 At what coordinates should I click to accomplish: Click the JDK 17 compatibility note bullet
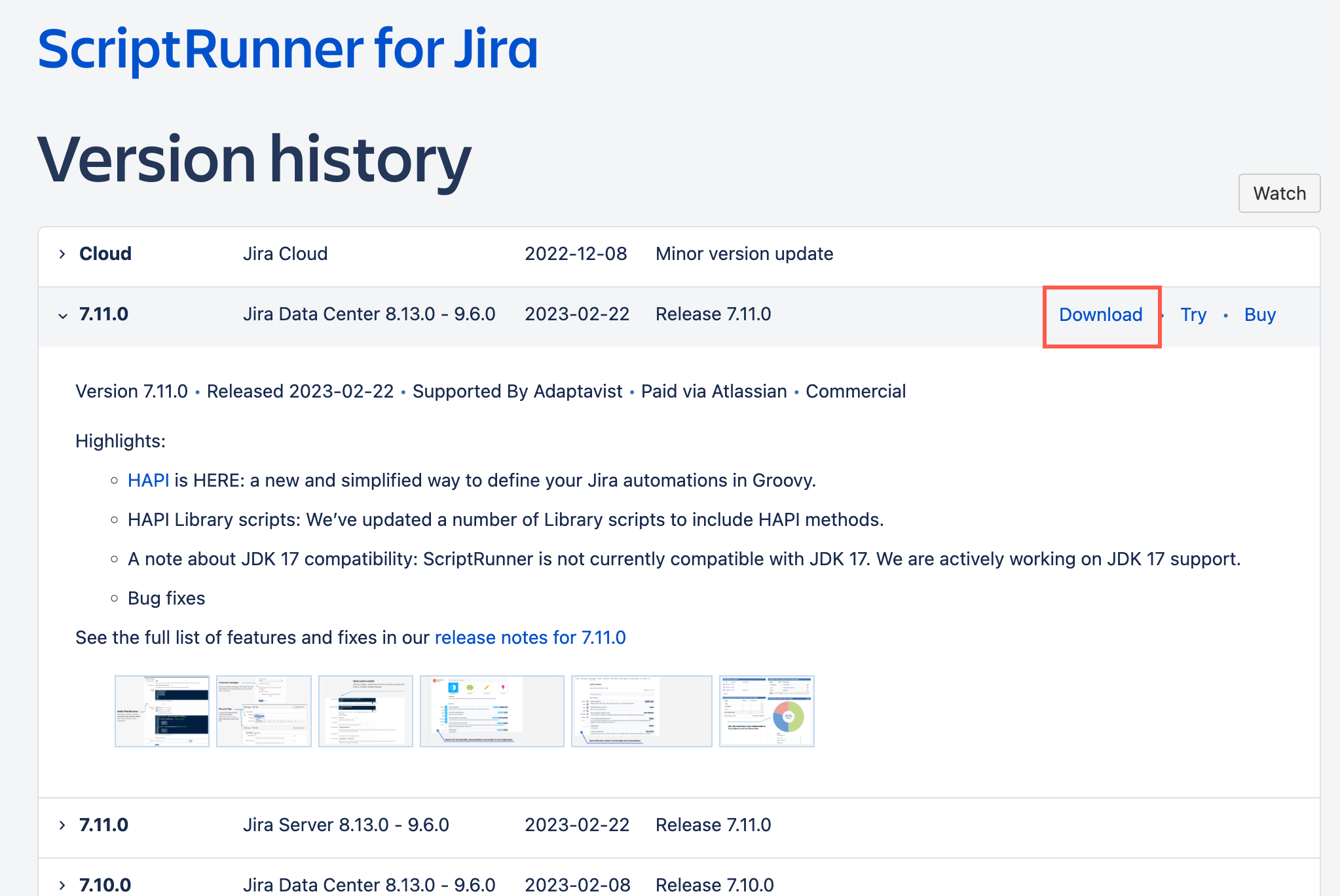coord(684,559)
